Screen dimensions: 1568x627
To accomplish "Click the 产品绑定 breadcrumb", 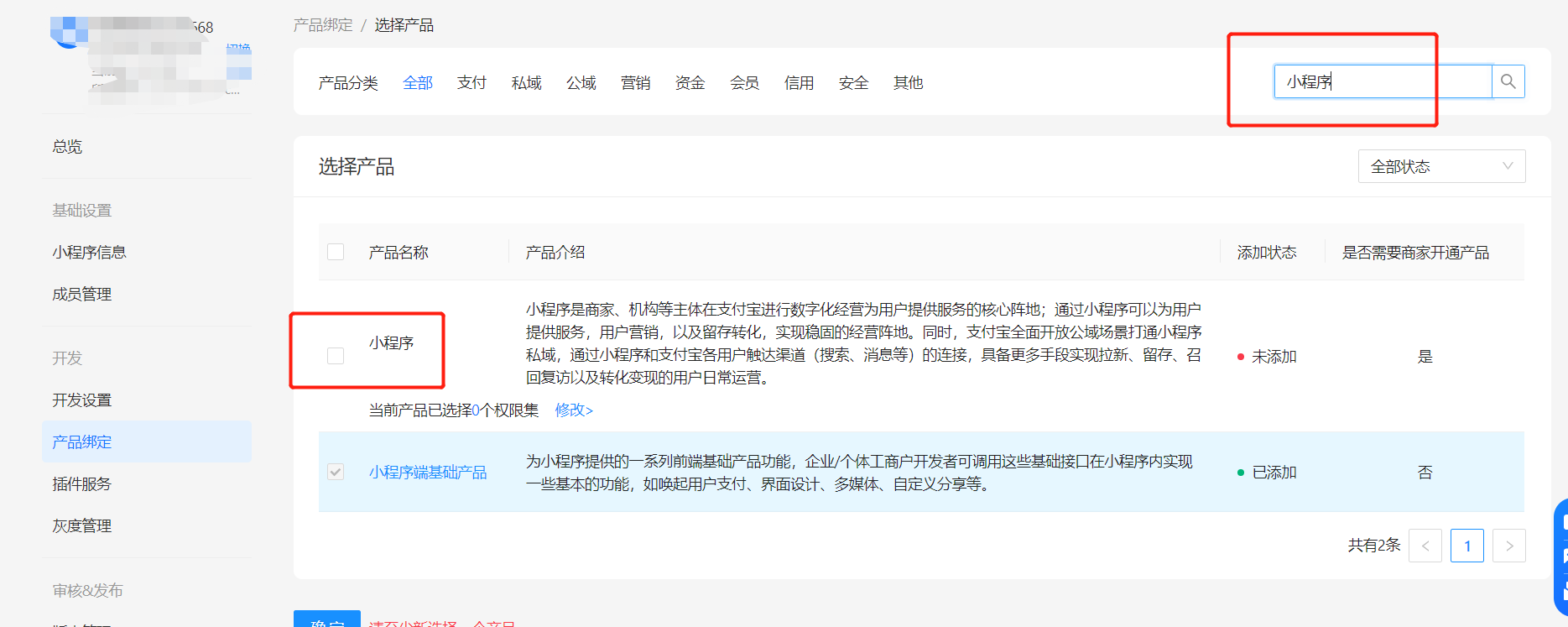I will coord(323,25).
